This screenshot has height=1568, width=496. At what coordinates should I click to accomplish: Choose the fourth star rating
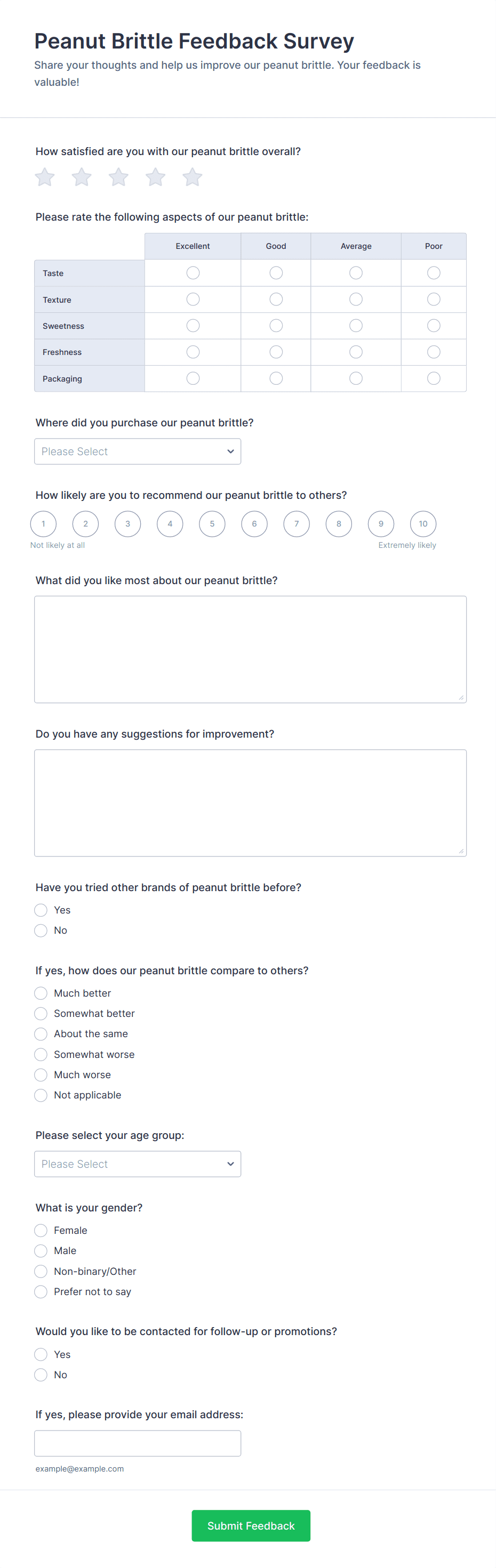pyautogui.click(x=155, y=177)
